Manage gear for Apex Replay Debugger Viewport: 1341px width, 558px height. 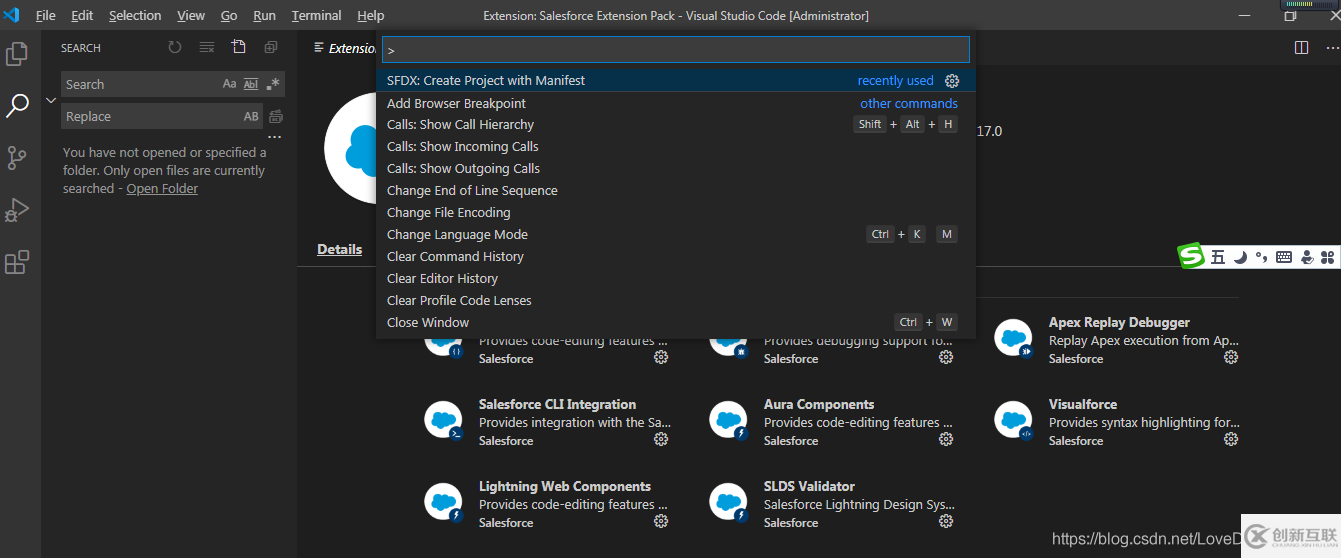coord(1231,357)
